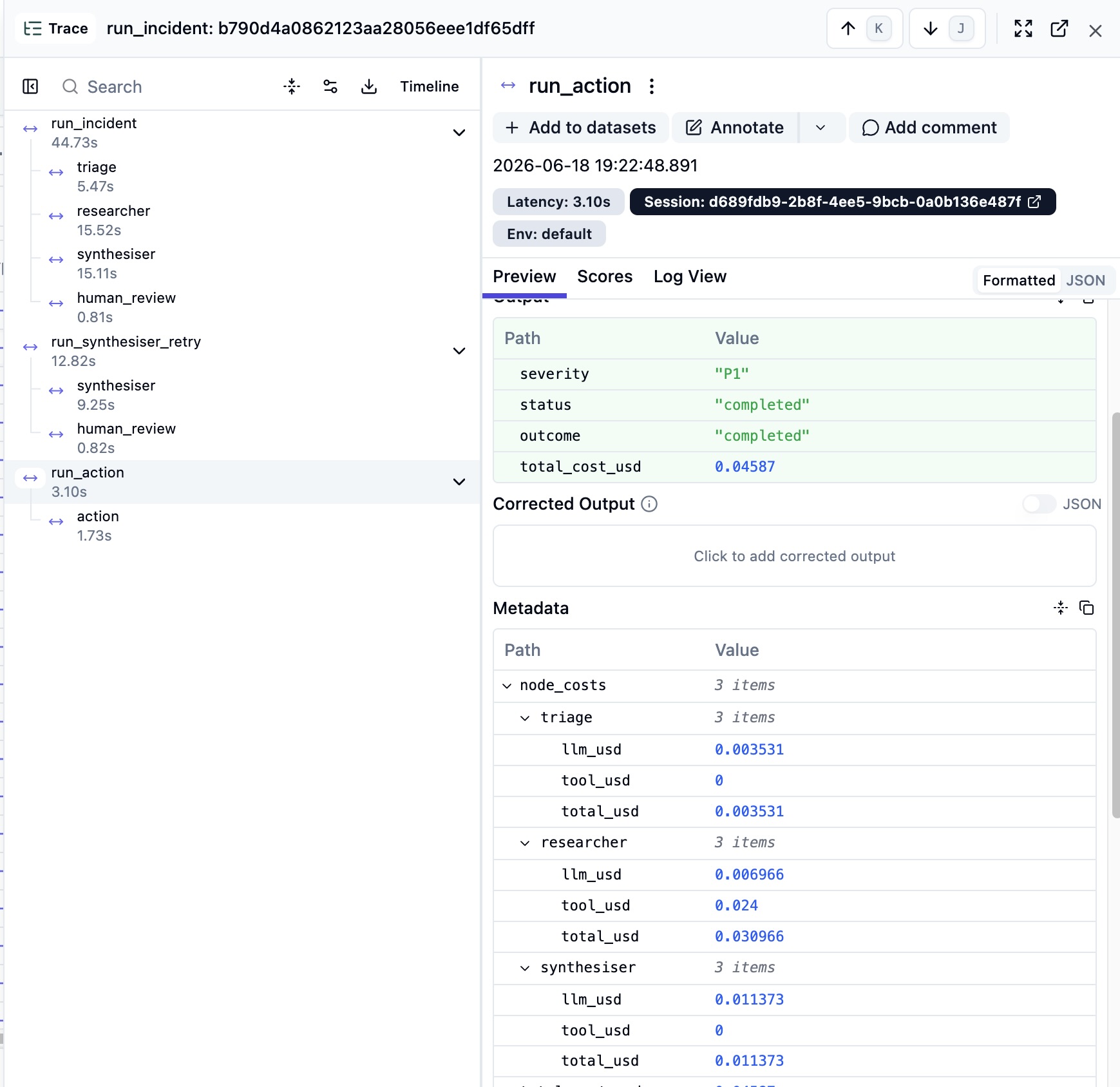Click synthesiser llm_usd value 0.011373
This screenshot has height=1087, width=1120.
coord(749,999)
